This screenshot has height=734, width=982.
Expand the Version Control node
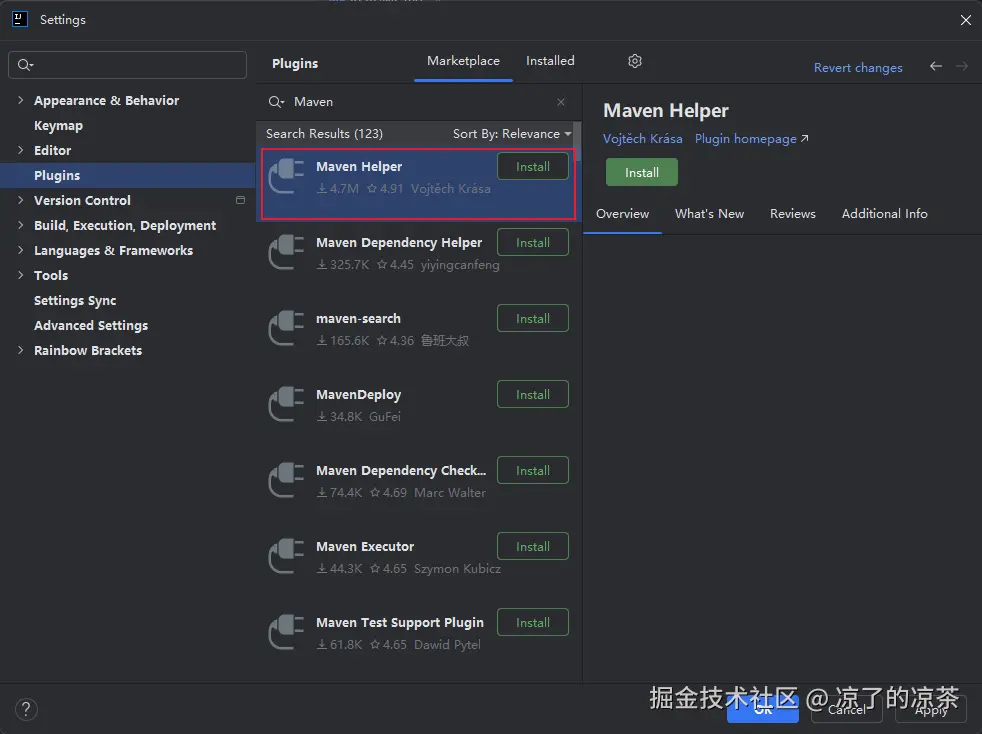pos(21,200)
